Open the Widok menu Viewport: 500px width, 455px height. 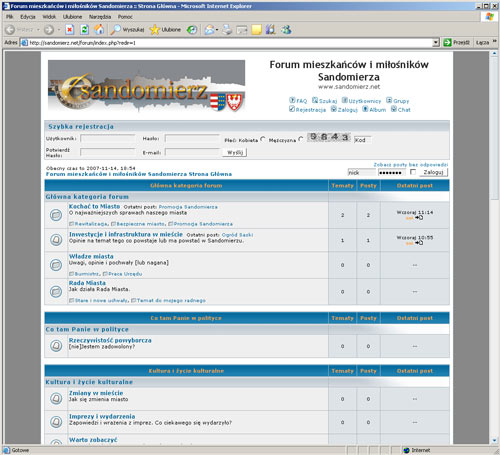click(49, 17)
